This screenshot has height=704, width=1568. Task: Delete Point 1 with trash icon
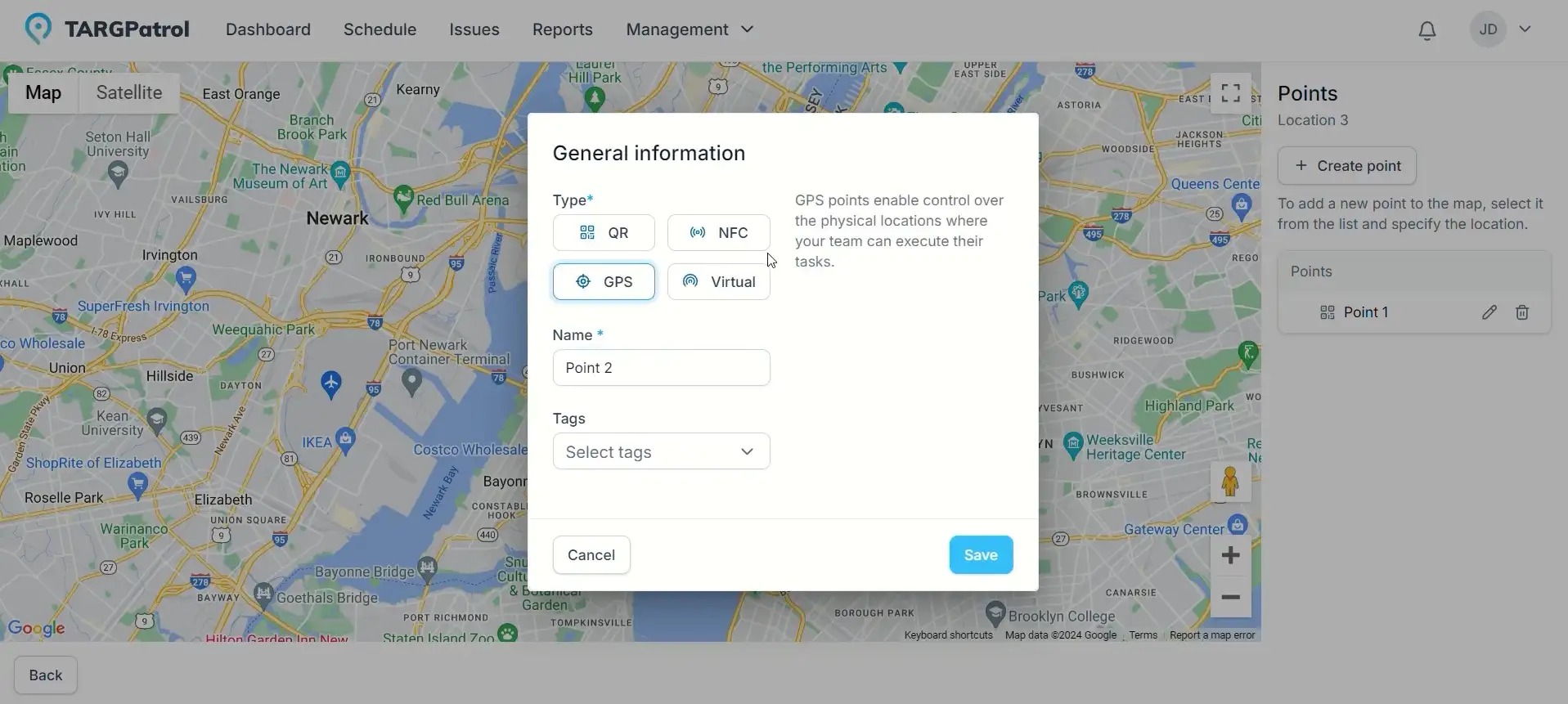click(x=1522, y=312)
